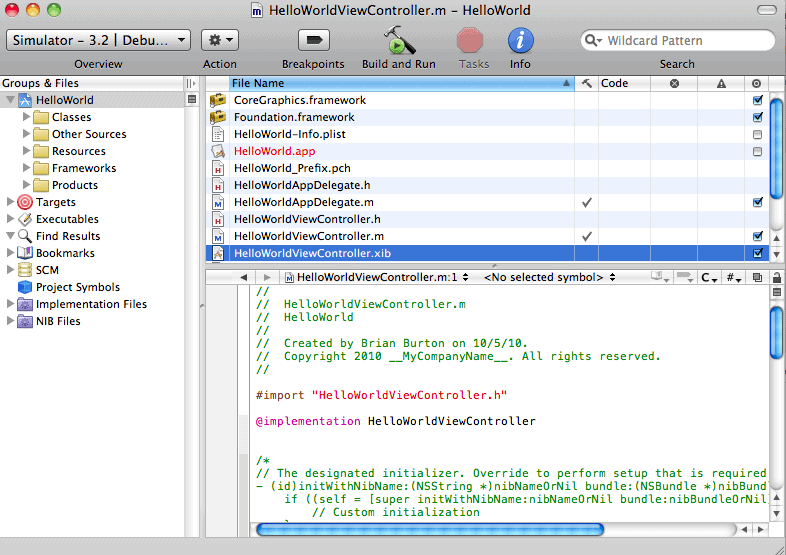
Task: Toggle HelloWorldViewController.m target checkbox
Action: [x=757, y=236]
